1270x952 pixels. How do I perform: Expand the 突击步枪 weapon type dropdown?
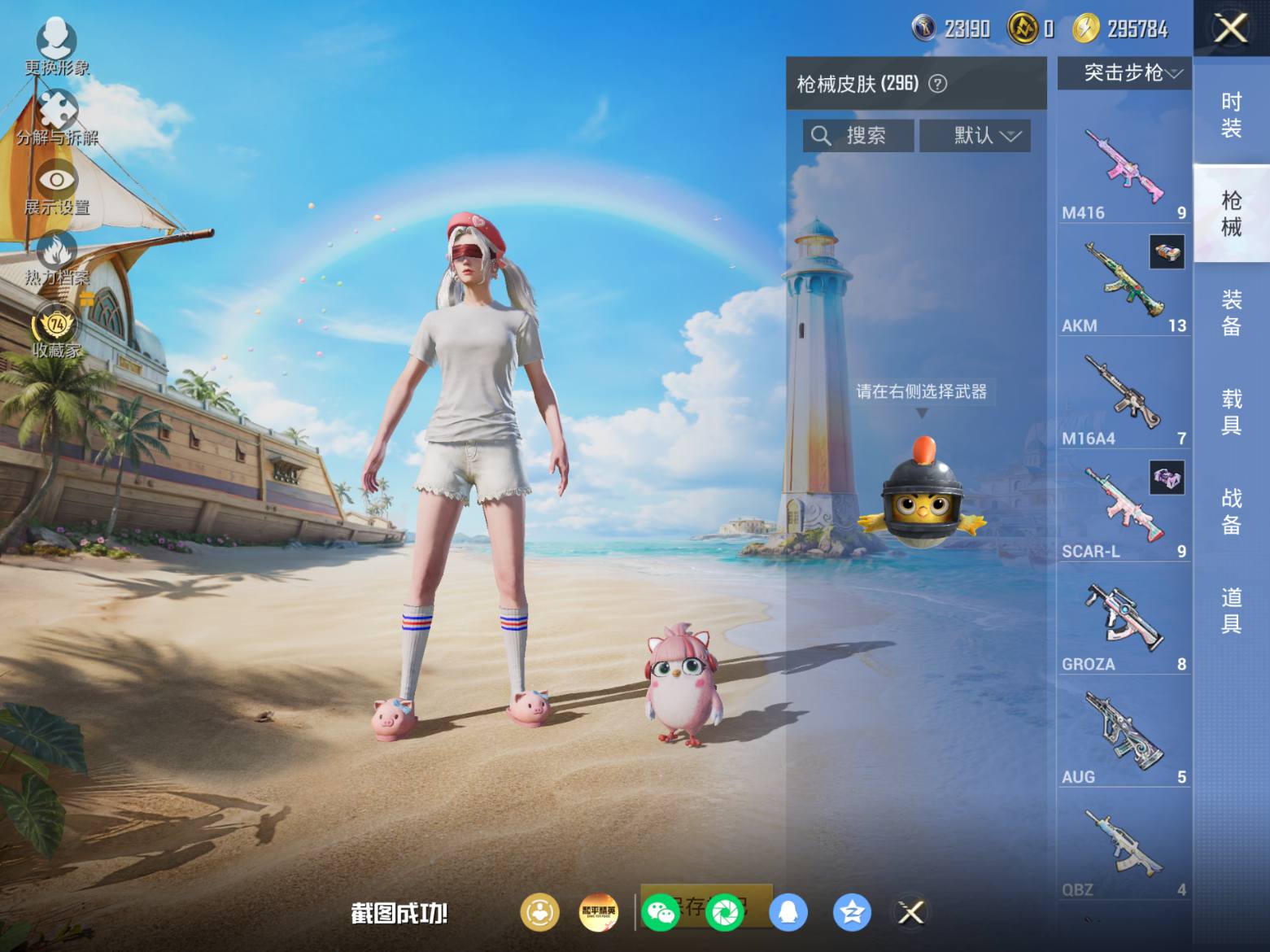[1124, 73]
